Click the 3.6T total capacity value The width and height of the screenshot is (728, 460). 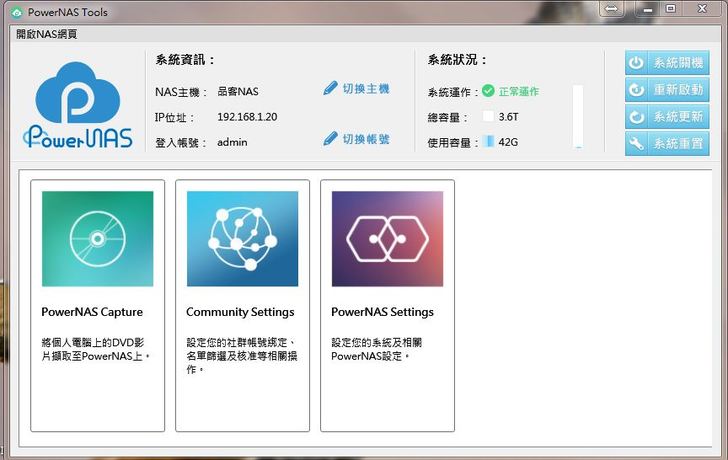pyautogui.click(x=508, y=117)
